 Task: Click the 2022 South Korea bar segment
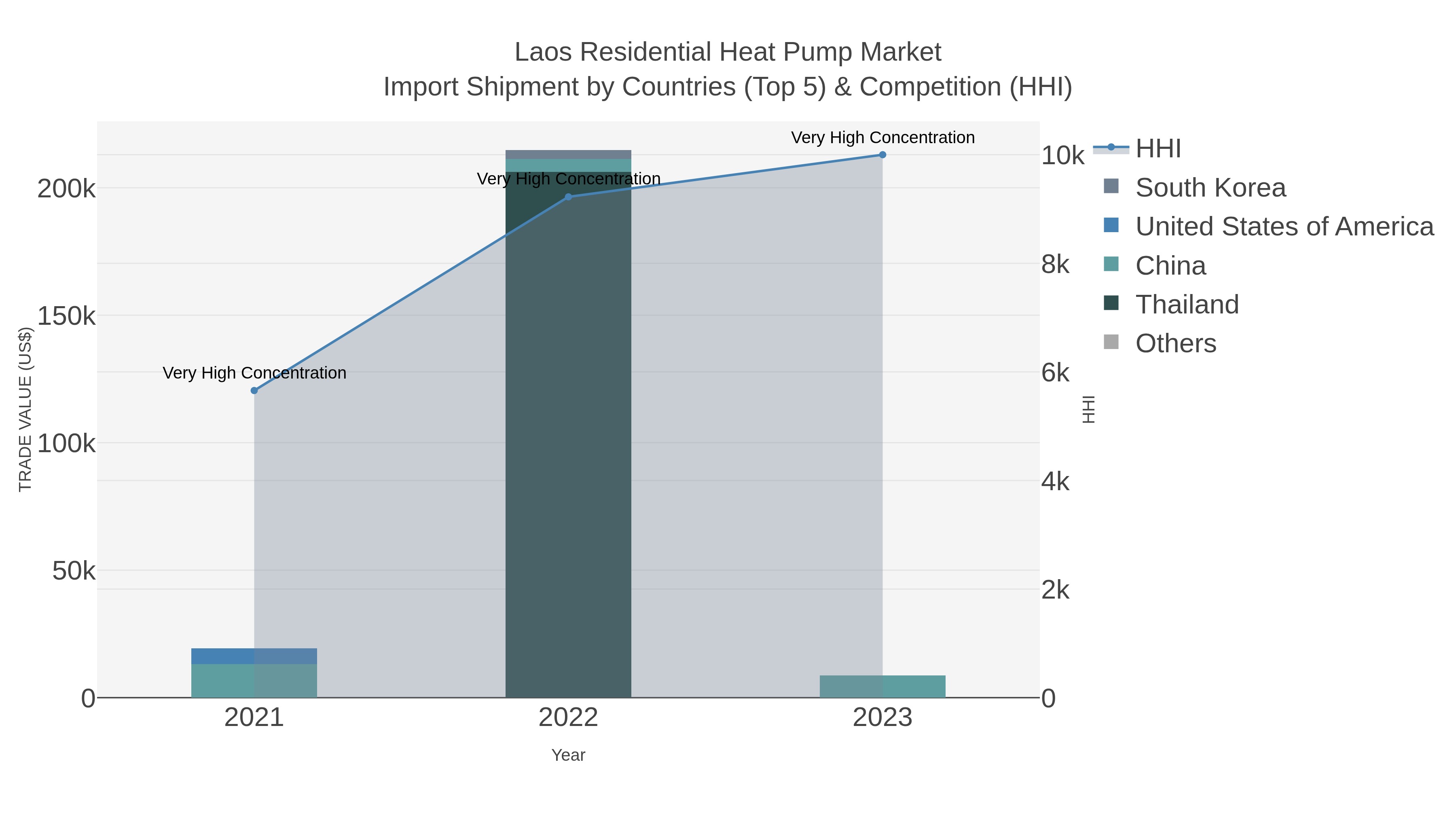pyautogui.click(x=569, y=155)
